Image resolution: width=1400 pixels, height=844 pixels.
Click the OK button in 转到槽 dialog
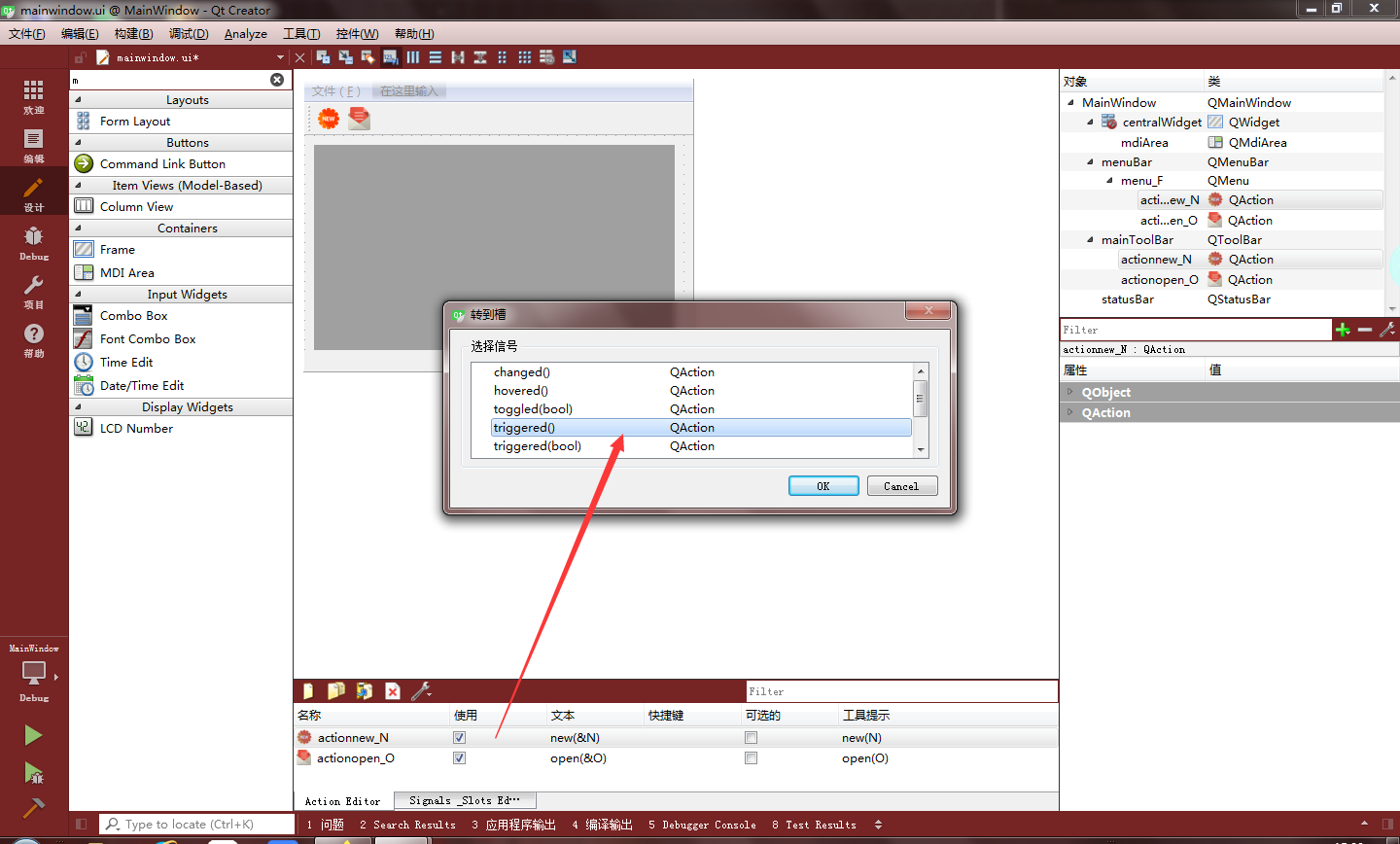tap(822, 485)
